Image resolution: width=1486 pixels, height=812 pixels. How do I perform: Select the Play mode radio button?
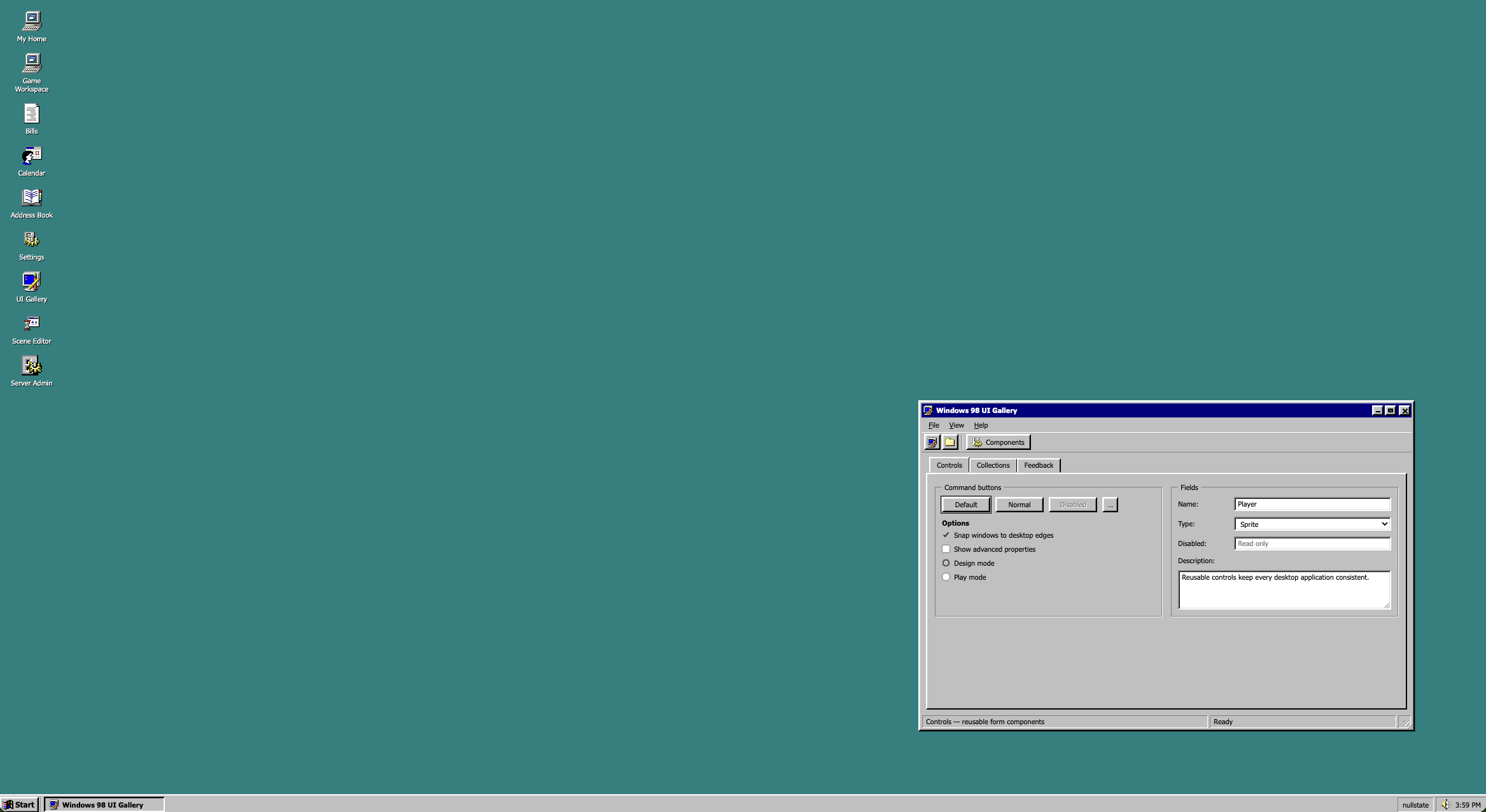pyautogui.click(x=946, y=577)
